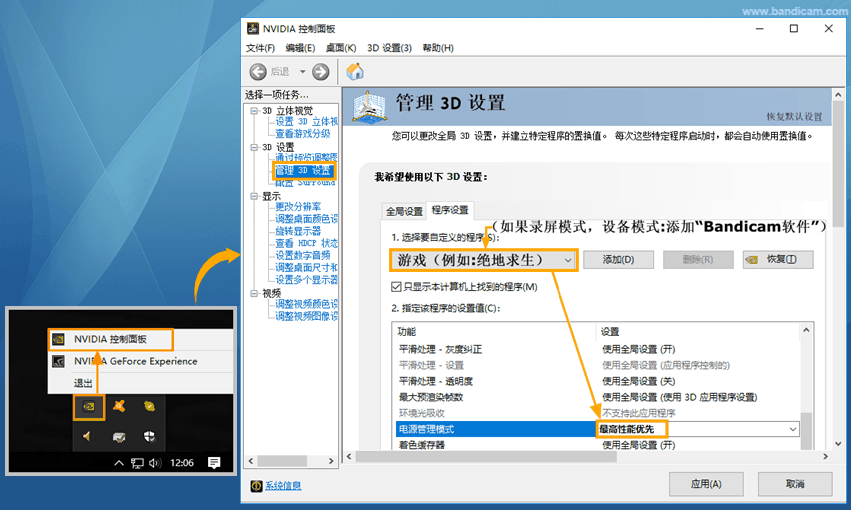This screenshot has width=851, height=510.
Task: Click the 恢复 button with NVIDIA icon
Action: pyautogui.click(x=778, y=259)
